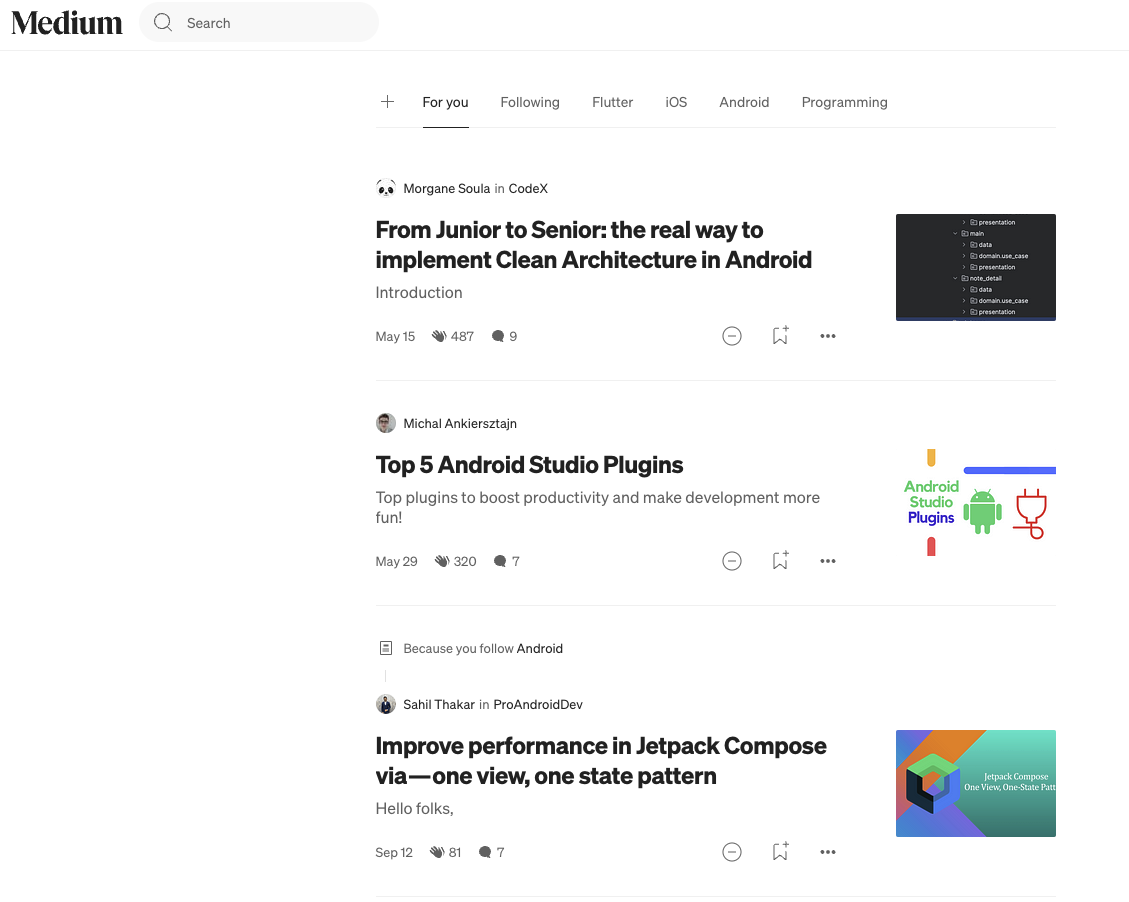Click Sahil Thakar's avatar
Image resolution: width=1129 pixels, height=902 pixels.
pyautogui.click(x=386, y=704)
